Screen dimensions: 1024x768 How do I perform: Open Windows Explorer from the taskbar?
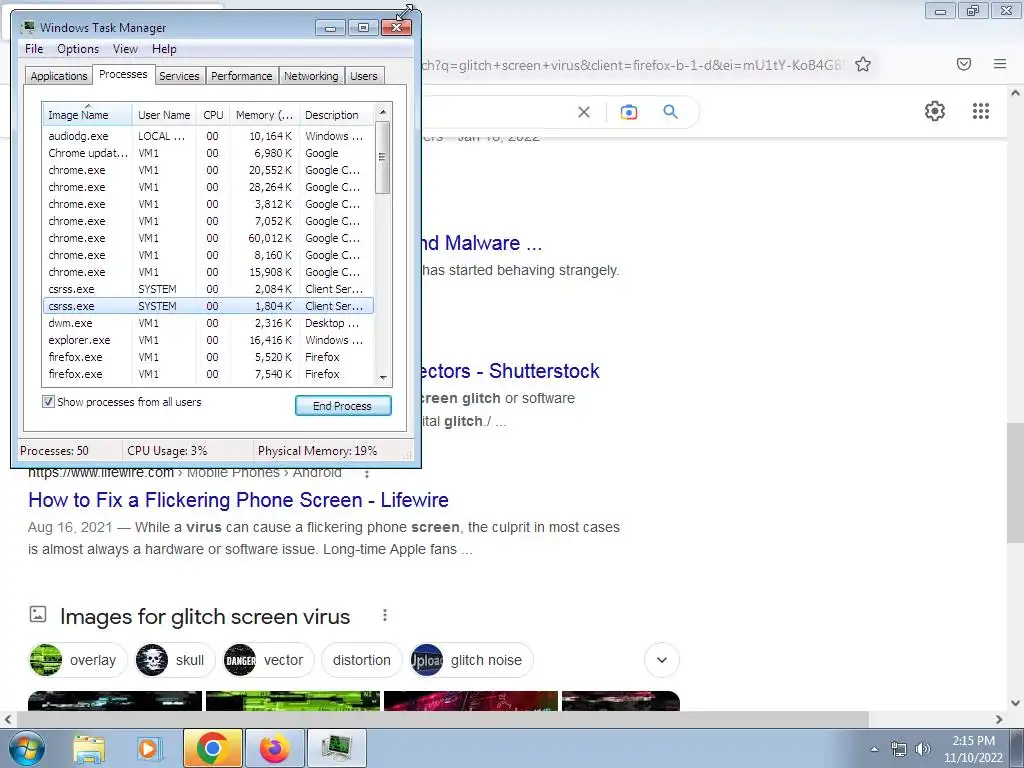click(89, 749)
